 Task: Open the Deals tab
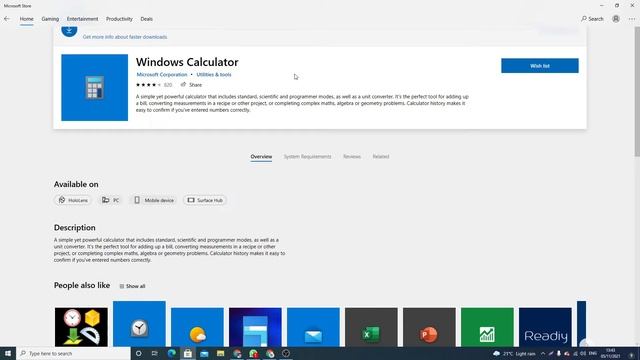pos(147,19)
